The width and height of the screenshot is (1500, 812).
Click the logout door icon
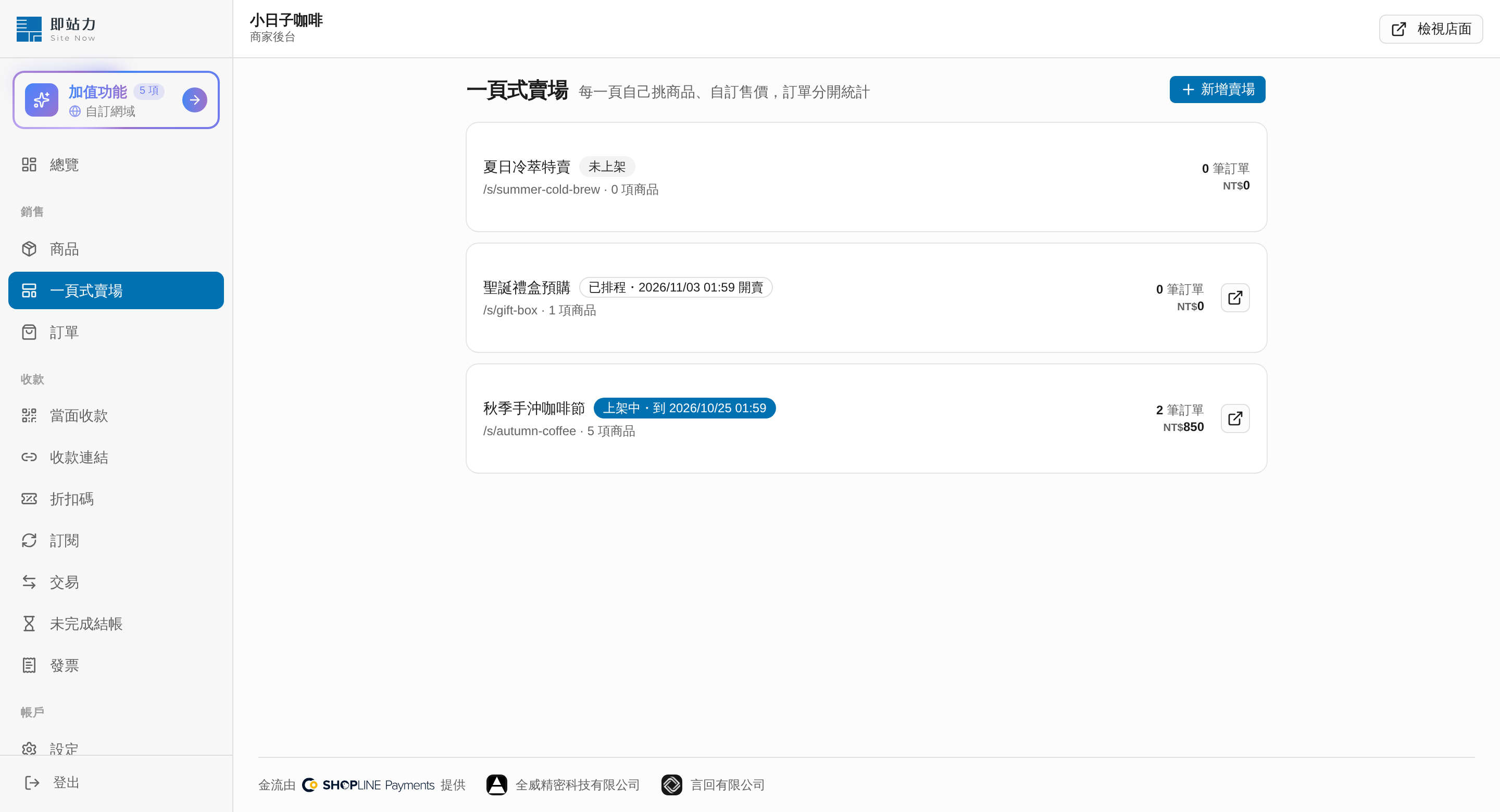32,782
